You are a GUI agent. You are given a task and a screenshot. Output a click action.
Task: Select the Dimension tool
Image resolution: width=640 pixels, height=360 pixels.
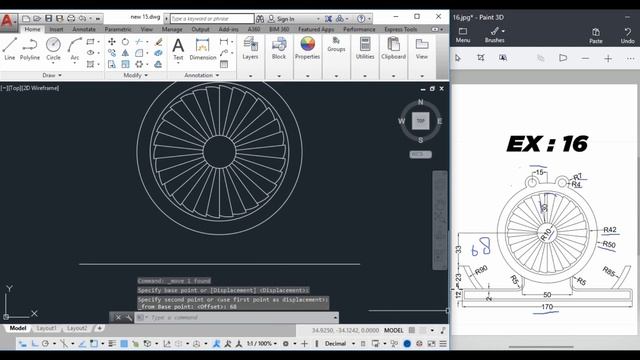[x=203, y=49]
